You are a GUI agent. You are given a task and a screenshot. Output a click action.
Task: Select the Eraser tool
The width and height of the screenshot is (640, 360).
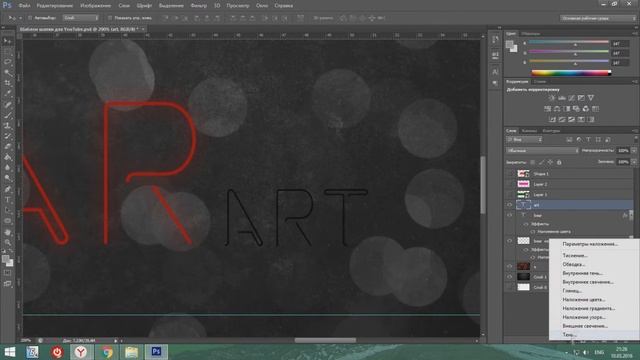tap(7, 147)
